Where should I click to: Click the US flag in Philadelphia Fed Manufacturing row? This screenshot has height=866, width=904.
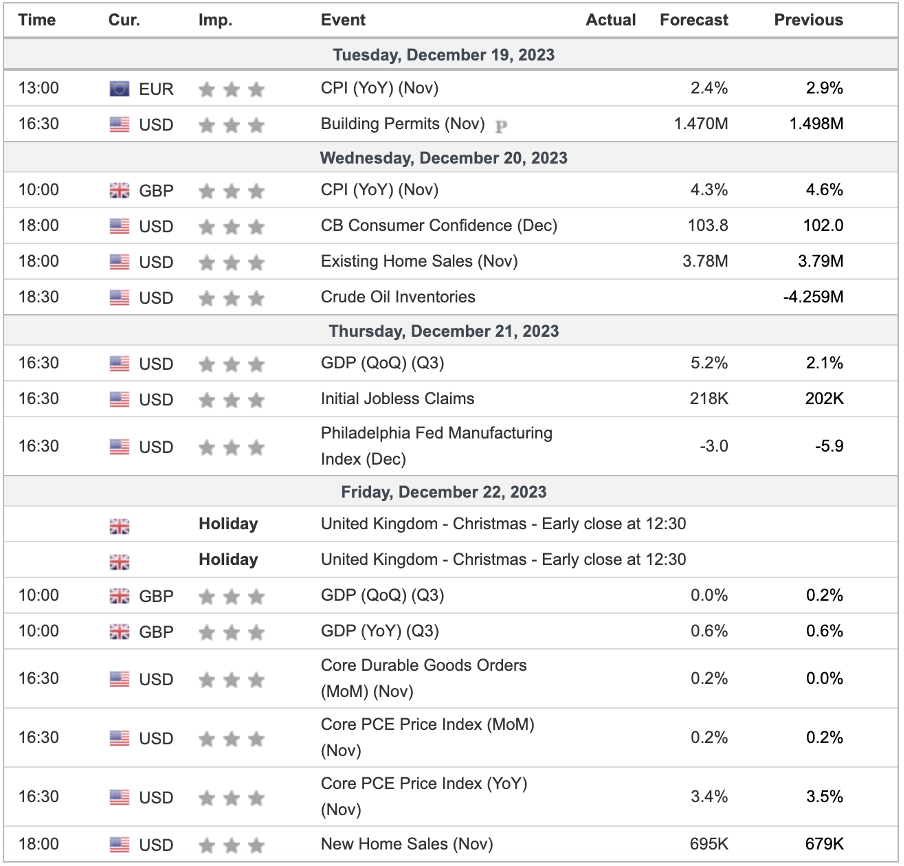[119, 447]
